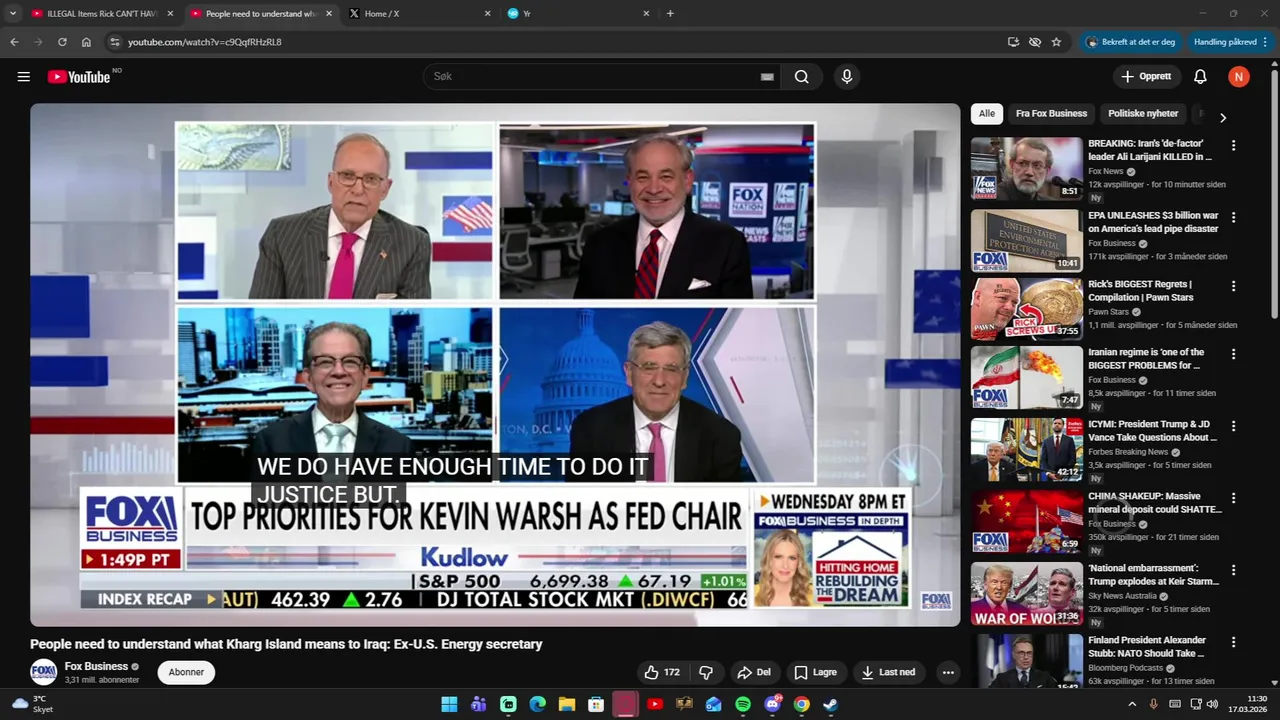Open options for ICYMI Trump video
The image size is (1280, 720).
[1233, 426]
